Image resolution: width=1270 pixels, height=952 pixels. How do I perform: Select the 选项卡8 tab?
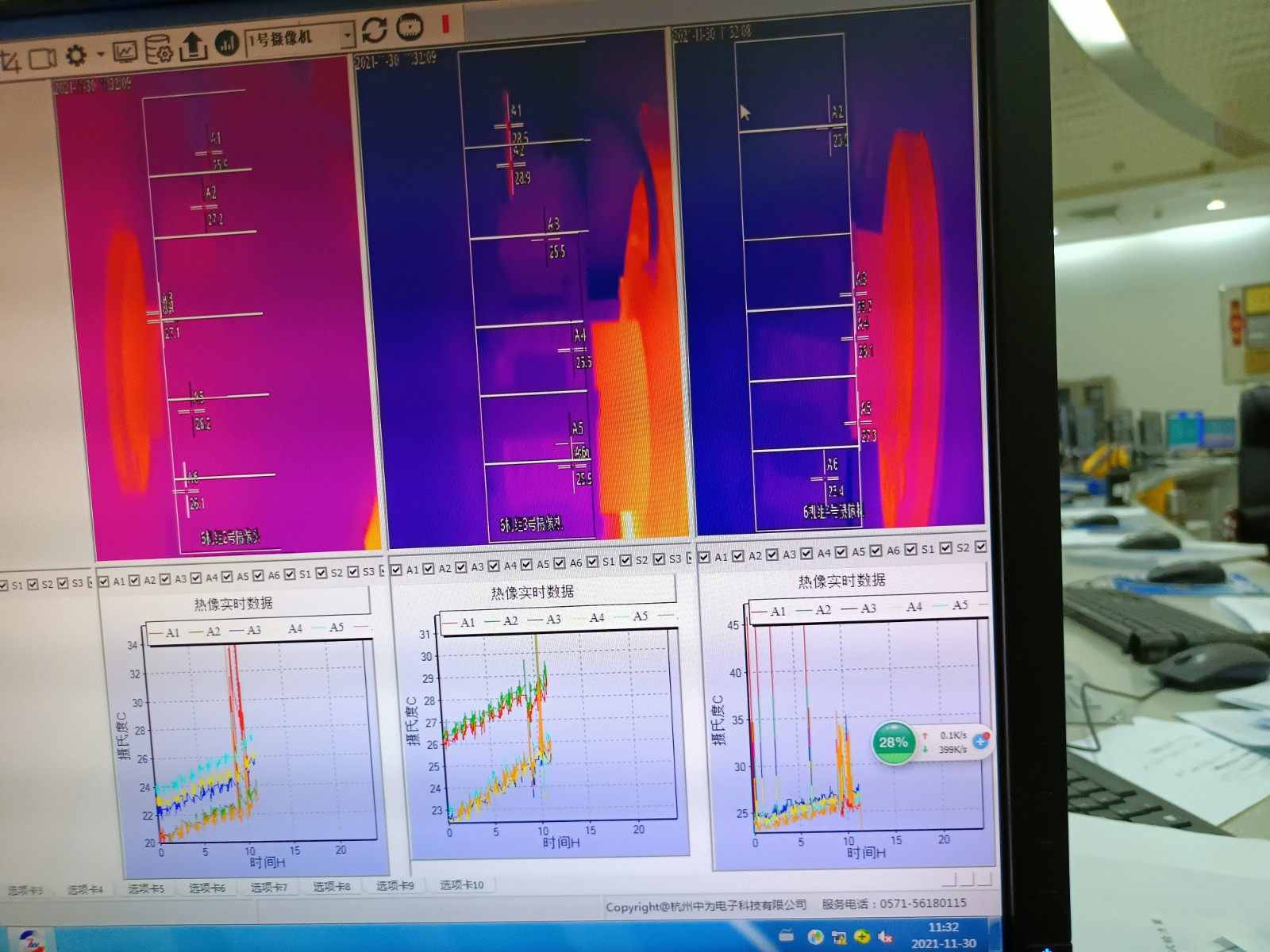(331, 886)
